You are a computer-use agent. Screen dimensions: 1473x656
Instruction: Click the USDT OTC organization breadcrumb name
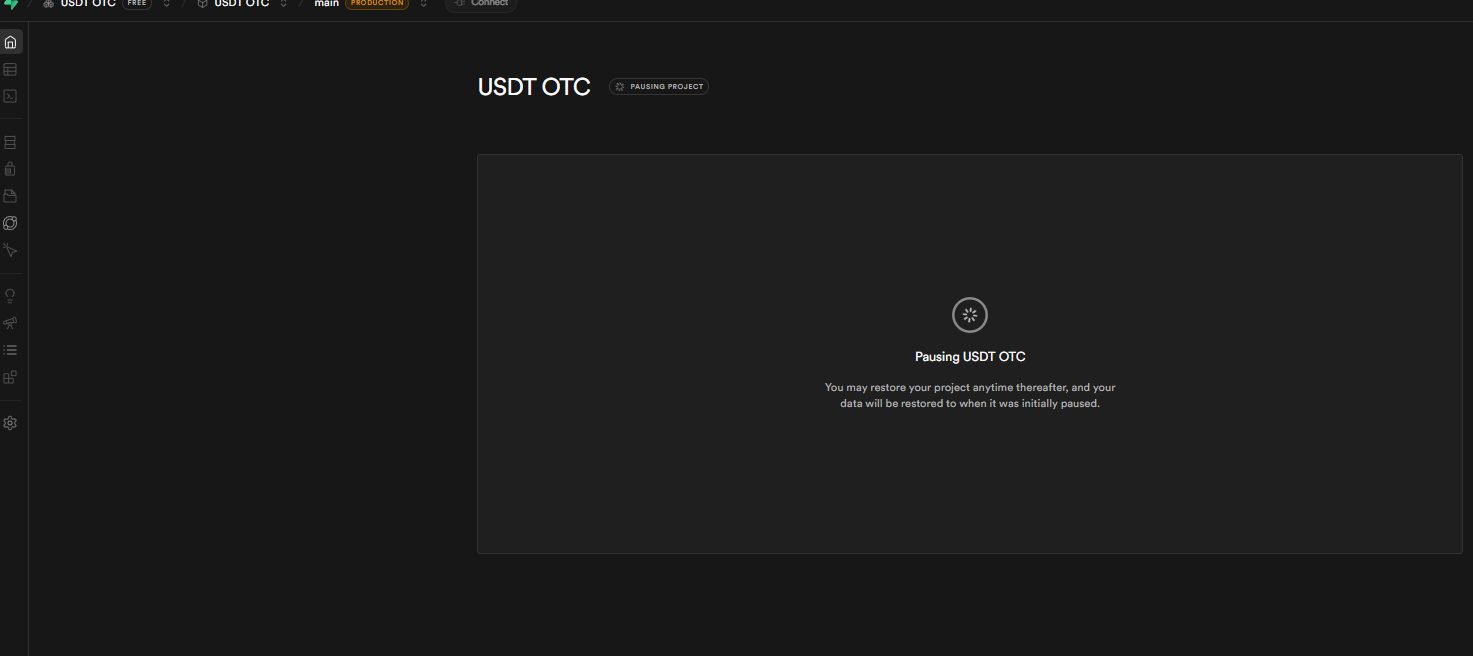pyautogui.click(x=88, y=4)
